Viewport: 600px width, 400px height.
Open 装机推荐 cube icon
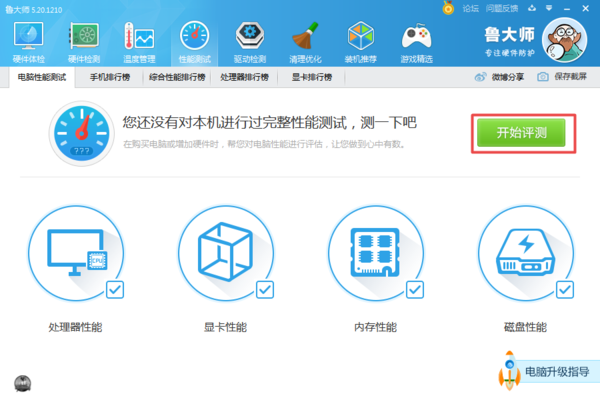coord(361,38)
